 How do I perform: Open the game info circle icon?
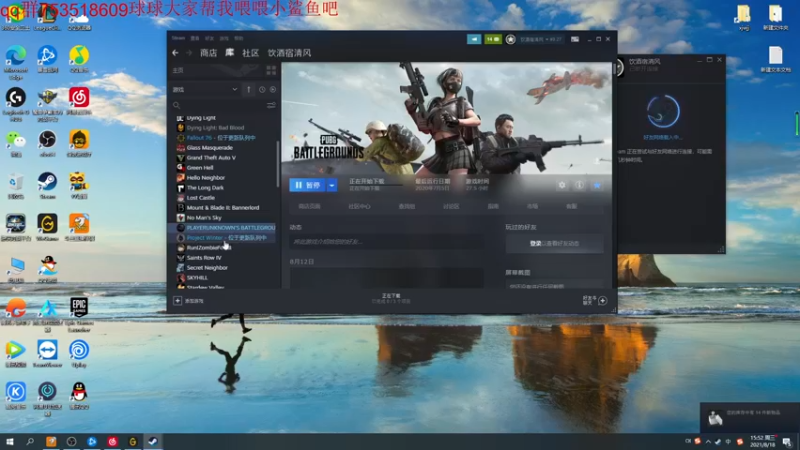[x=579, y=185]
